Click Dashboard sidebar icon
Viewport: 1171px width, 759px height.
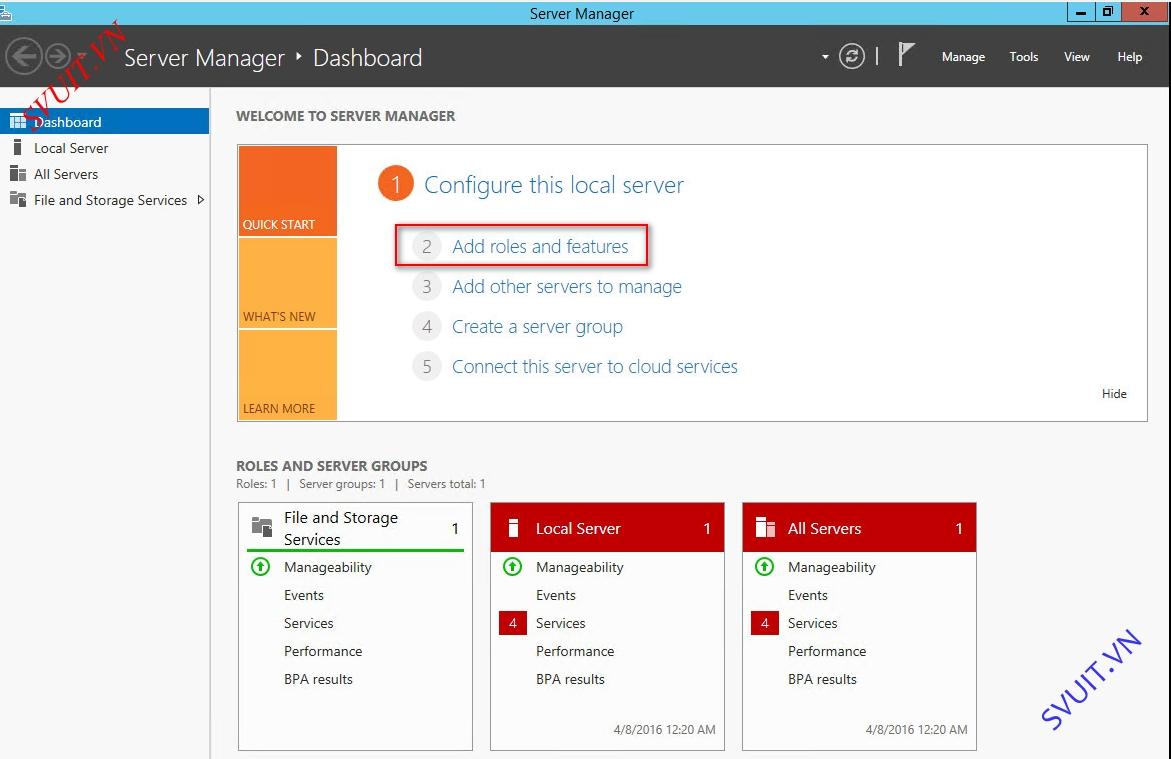pos(18,121)
